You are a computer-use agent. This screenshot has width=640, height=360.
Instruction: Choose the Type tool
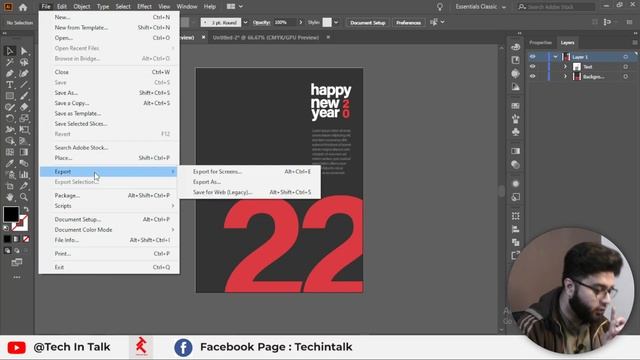coord(10,85)
